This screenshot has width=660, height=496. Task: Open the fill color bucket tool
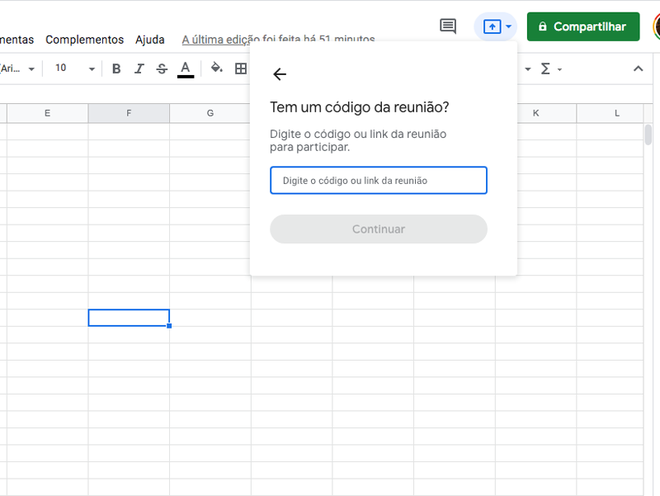[x=216, y=67]
